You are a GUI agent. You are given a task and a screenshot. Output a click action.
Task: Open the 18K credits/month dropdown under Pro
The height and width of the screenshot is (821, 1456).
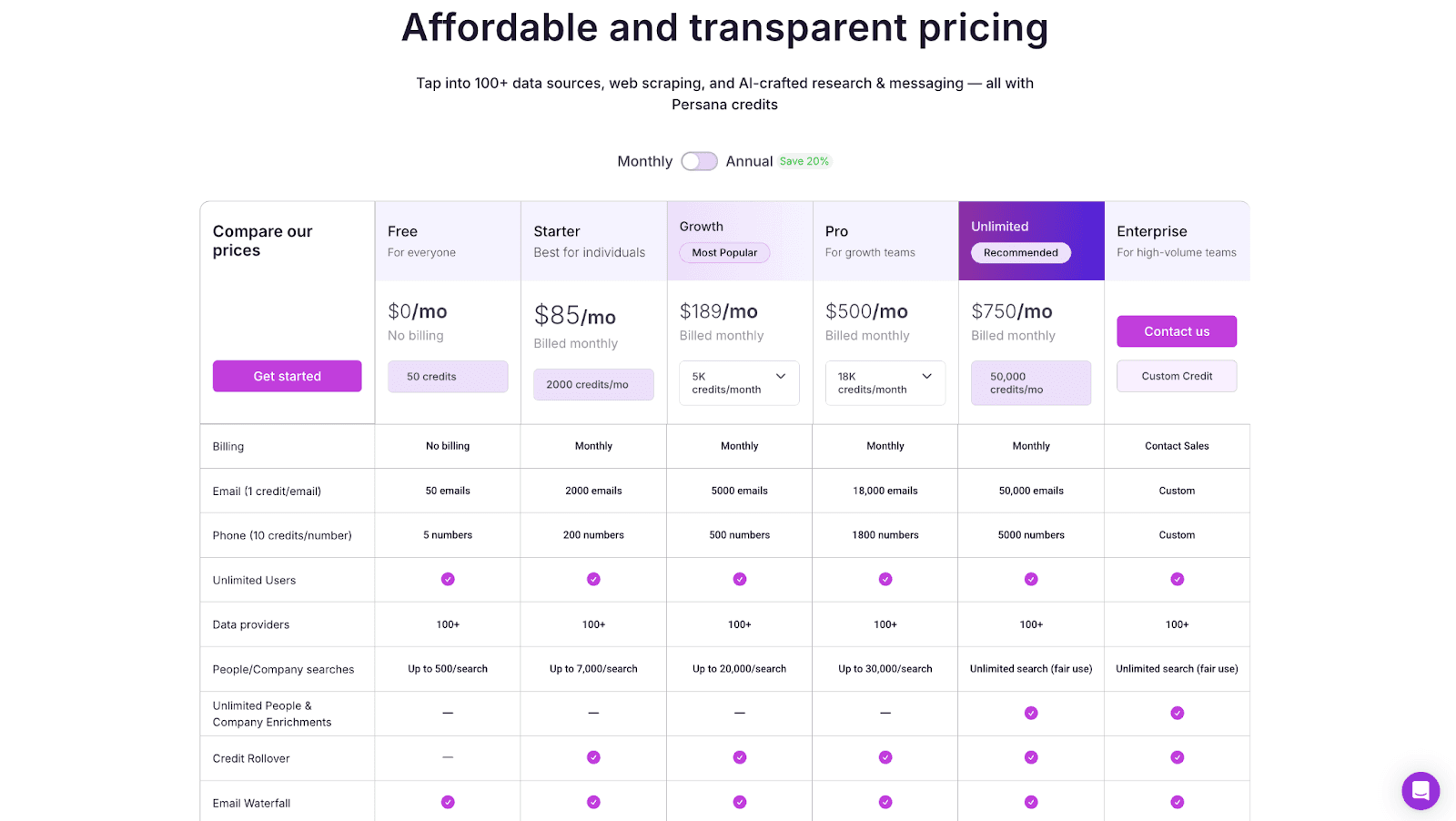coord(884,382)
